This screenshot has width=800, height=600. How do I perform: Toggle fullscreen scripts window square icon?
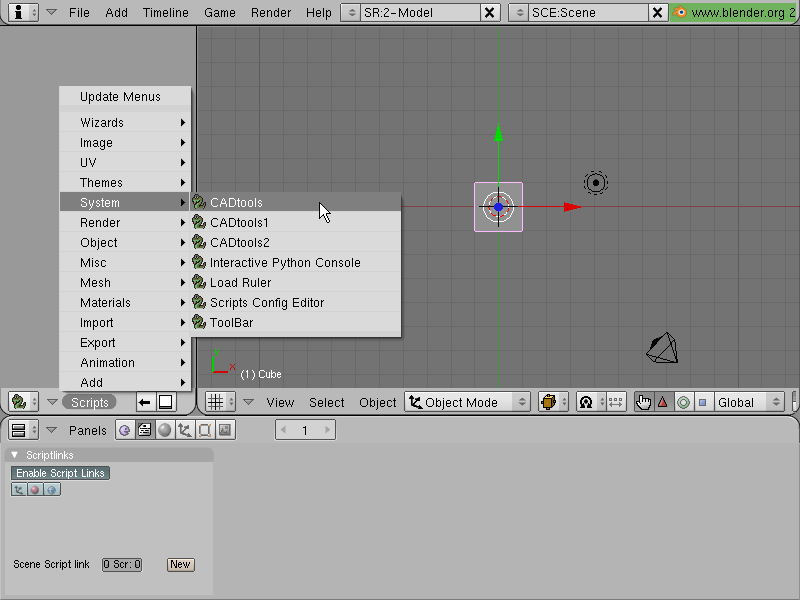(165, 402)
